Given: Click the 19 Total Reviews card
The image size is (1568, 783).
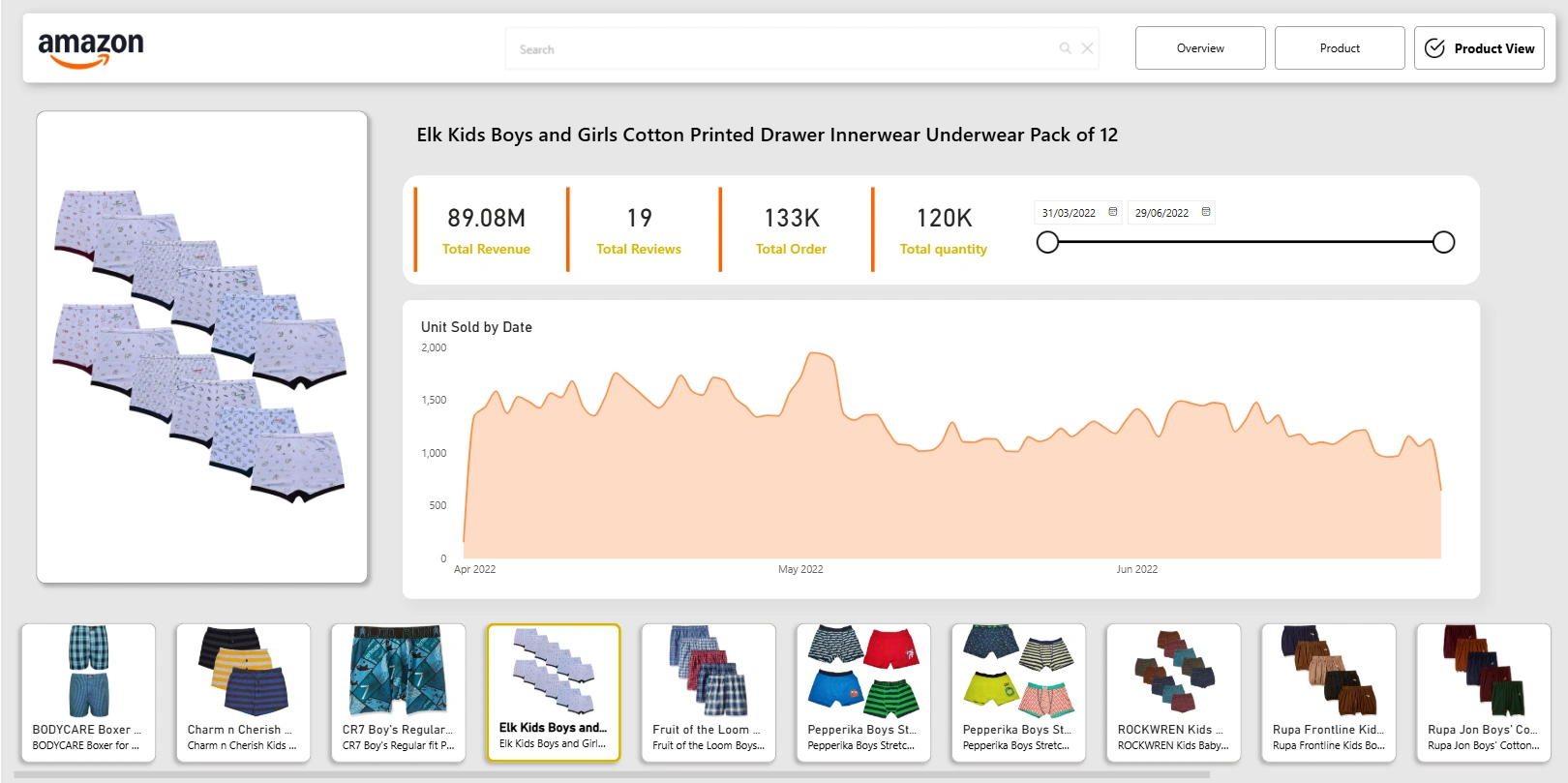Looking at the screenshot, I should [639, 230].
